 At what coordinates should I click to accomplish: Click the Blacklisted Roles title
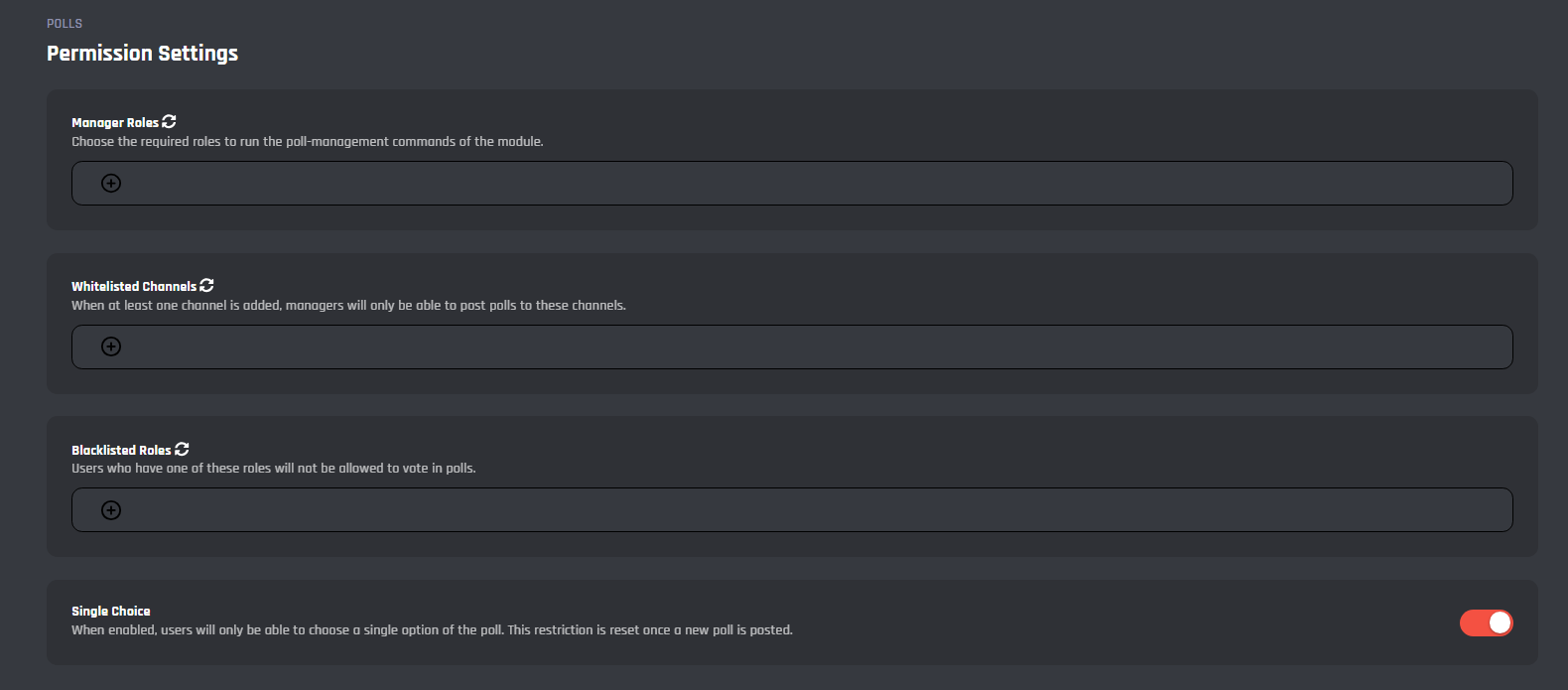(x=121, y=451)
